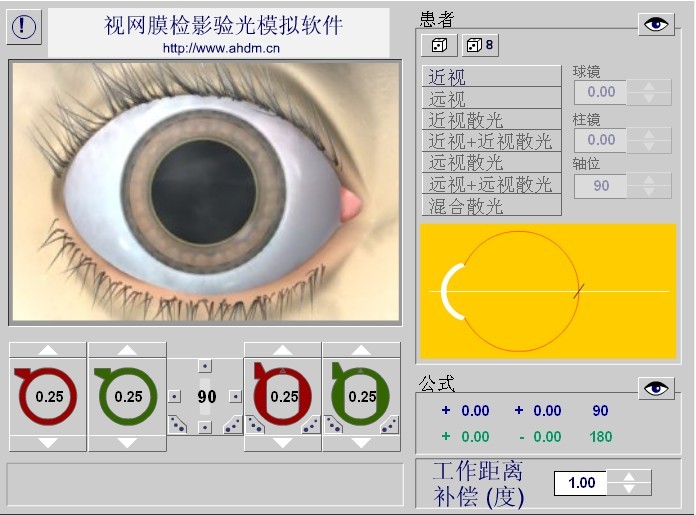
Task: Click the right red 0.25 cylinder lens
Action: coord(282,396)
